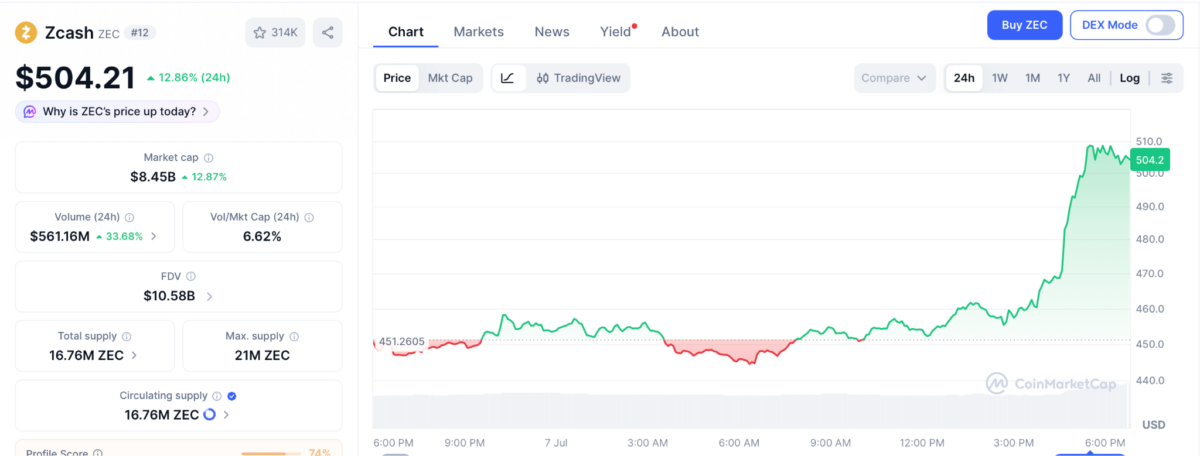Expand Why is ZEC's price up today

(118, 111)
